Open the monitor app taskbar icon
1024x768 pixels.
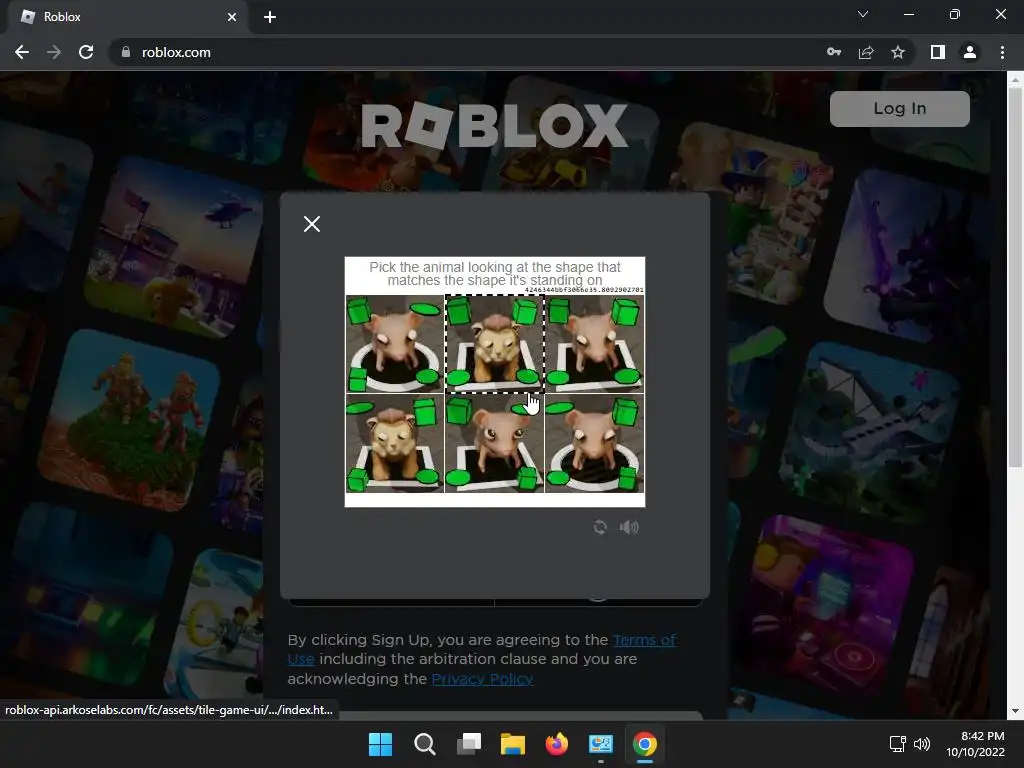click(601, 744)
